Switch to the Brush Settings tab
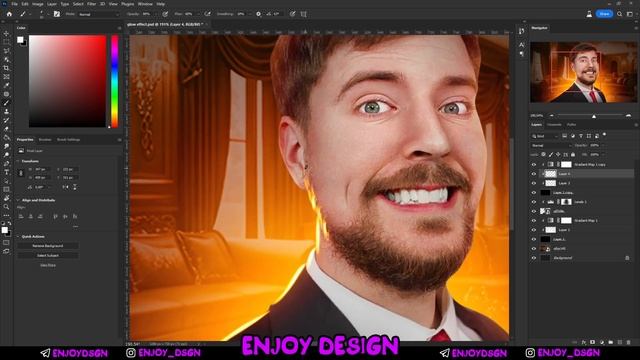Viewport: 640px width, 360px height. [x=69, y=140]
